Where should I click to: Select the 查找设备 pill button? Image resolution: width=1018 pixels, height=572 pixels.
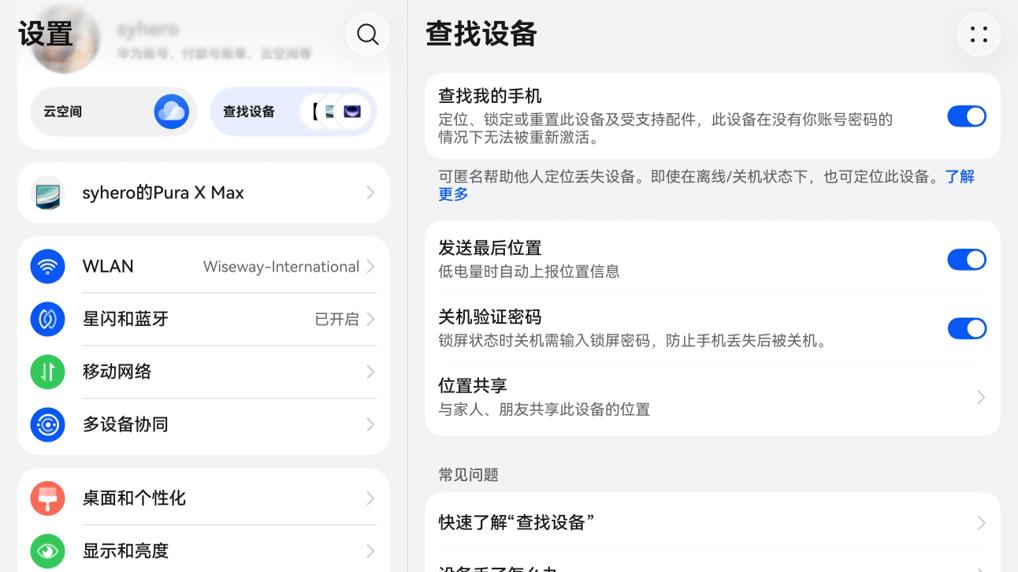pos(293,112)
